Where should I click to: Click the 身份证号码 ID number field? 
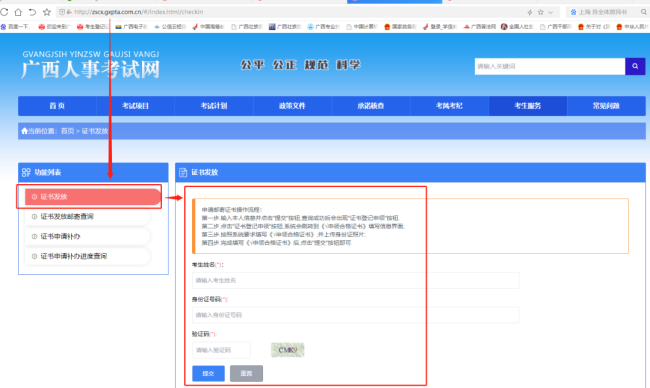(356, 315)
